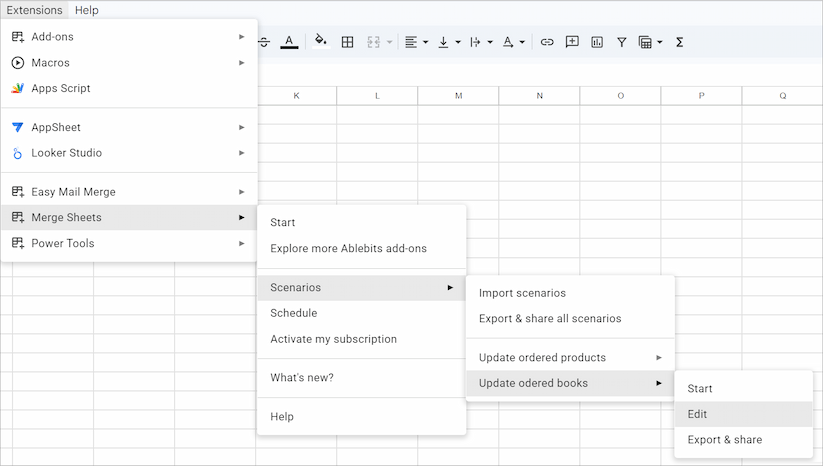This screenshot has height=466, width=823.
Task: Expand the filter views dropdown arrow
Action: (x=660, y=42)
